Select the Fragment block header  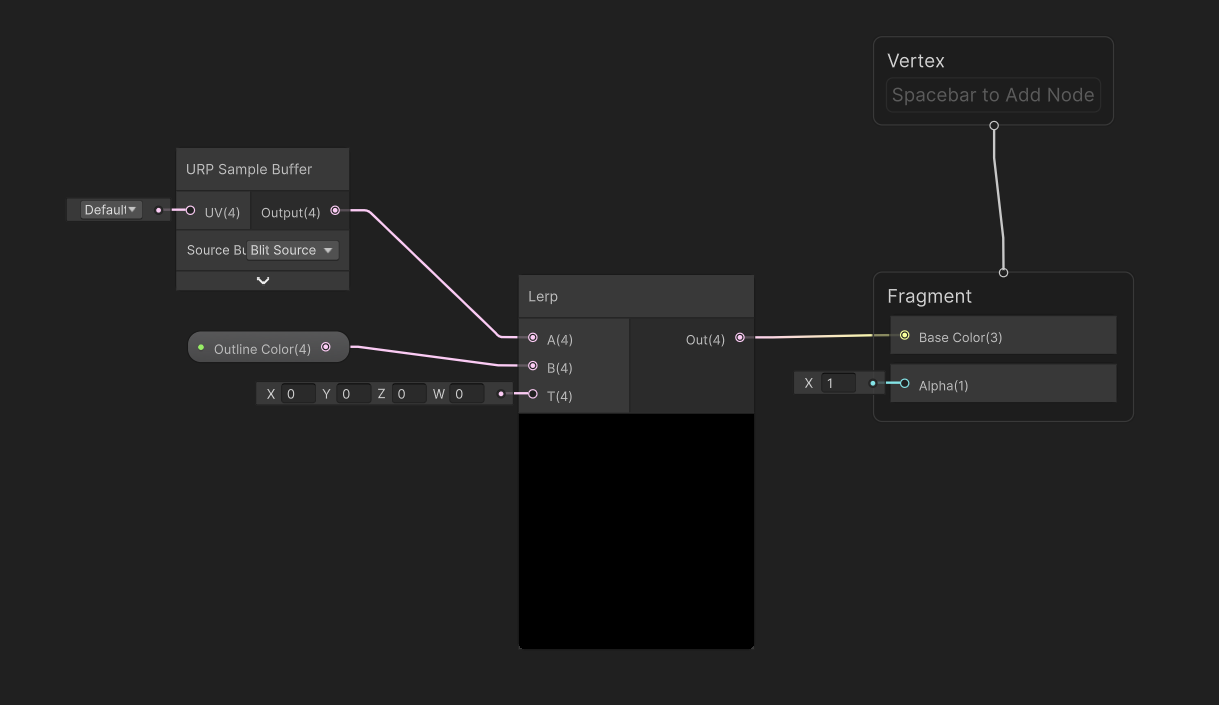tap(930, 296)
